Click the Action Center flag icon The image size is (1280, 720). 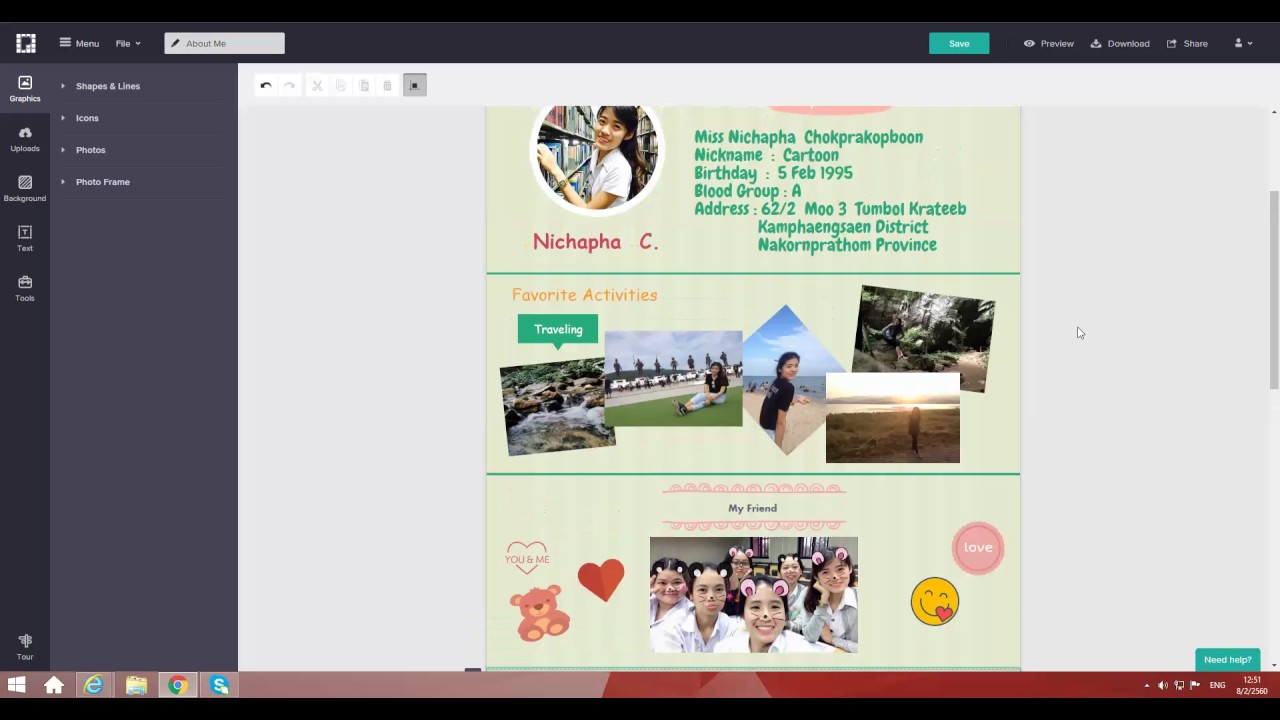click(x=1195, y=685)
